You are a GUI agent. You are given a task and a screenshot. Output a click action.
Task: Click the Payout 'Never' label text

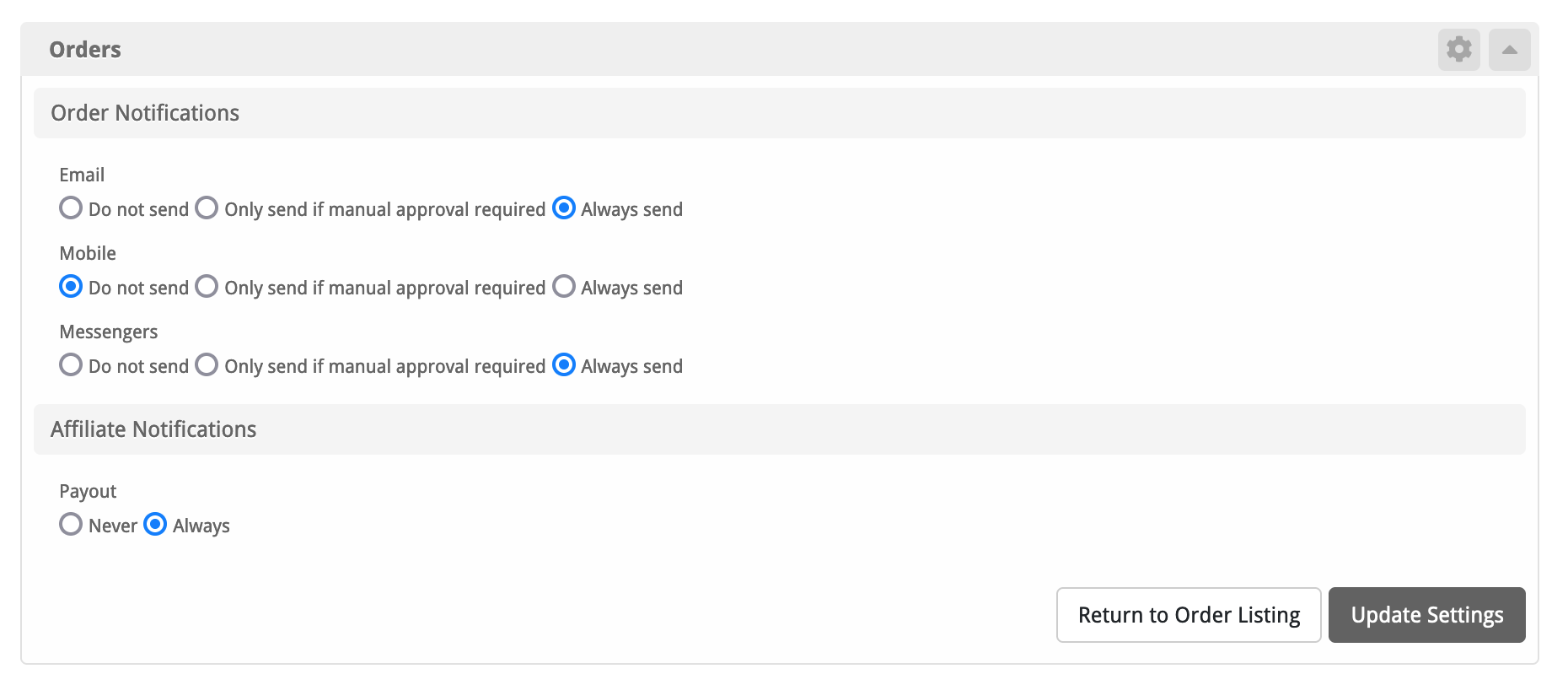(x=112, y=526)
